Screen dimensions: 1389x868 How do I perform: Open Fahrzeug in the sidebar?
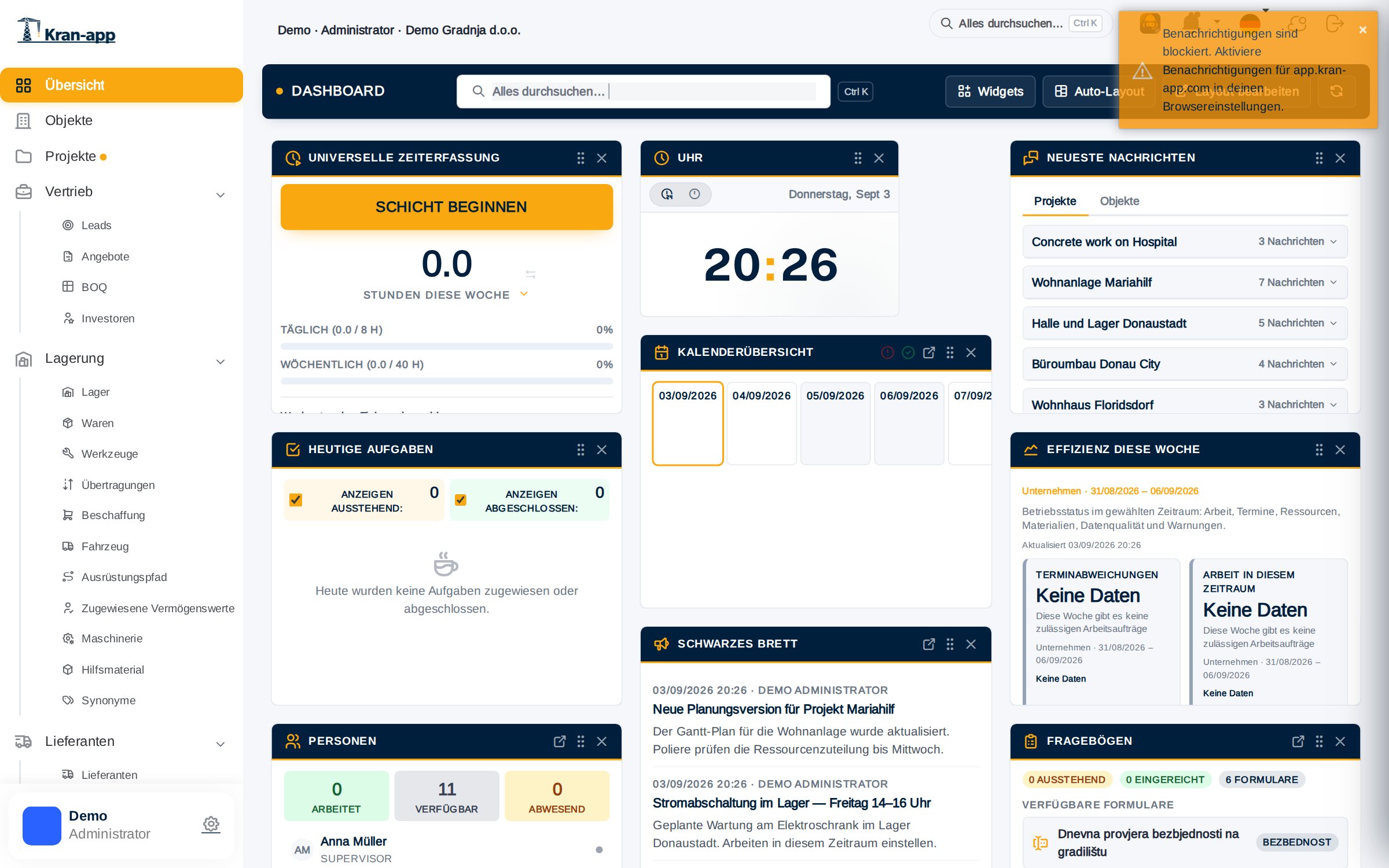[x=105, y=546]
